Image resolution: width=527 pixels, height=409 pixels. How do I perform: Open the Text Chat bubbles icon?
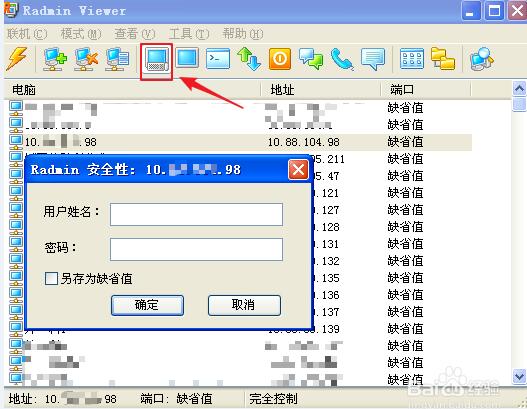pos(311,59)
